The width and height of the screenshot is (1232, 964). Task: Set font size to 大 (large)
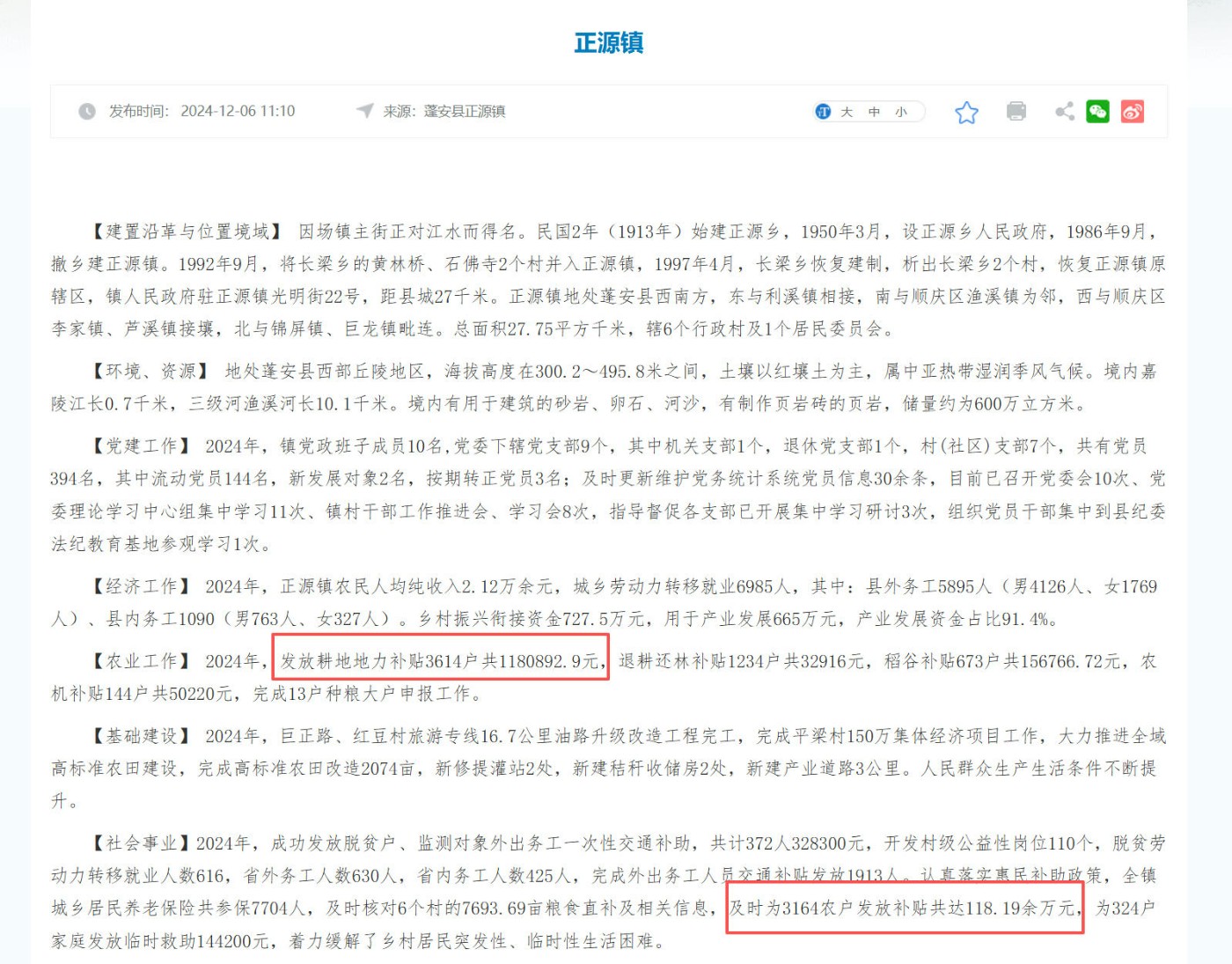coord(847,112)
